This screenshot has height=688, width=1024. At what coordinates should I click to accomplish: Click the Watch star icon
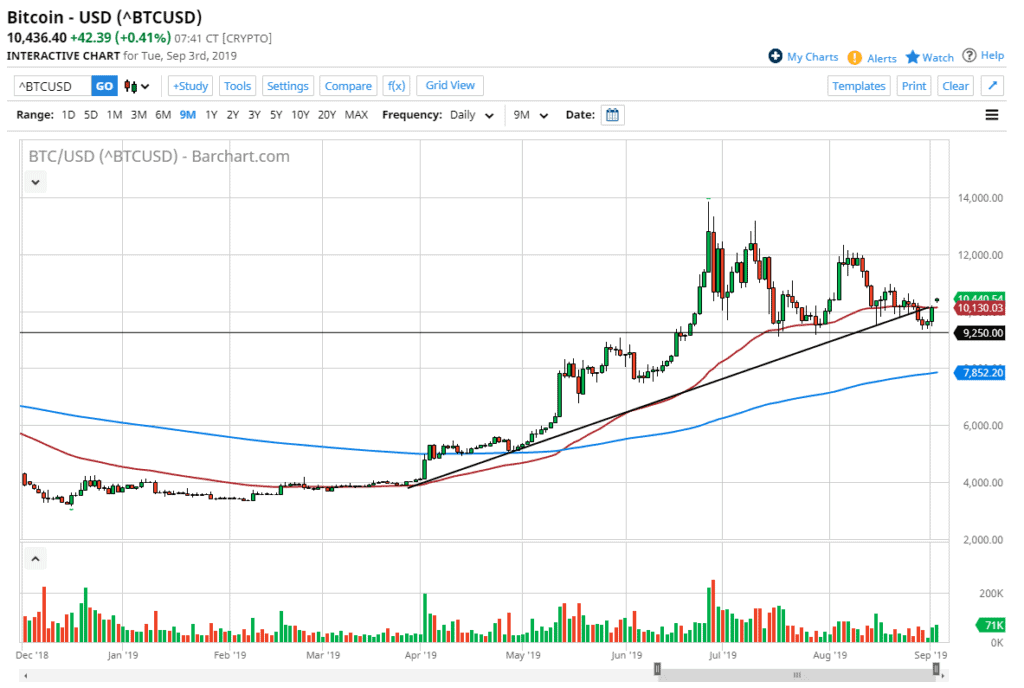pyautogui.click(x=912, y=58)
